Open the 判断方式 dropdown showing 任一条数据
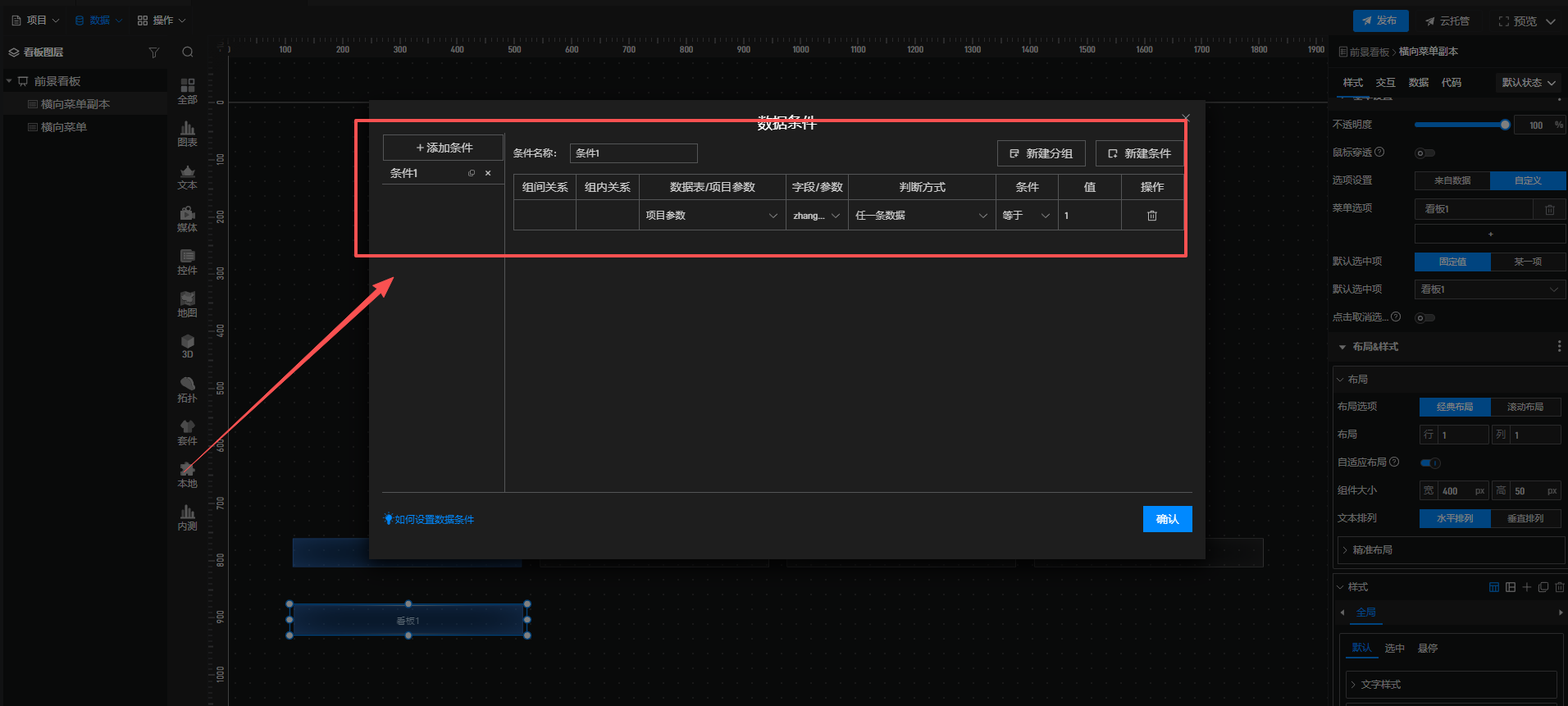Screen dimensions: 1568x706 tap(921, 216)
